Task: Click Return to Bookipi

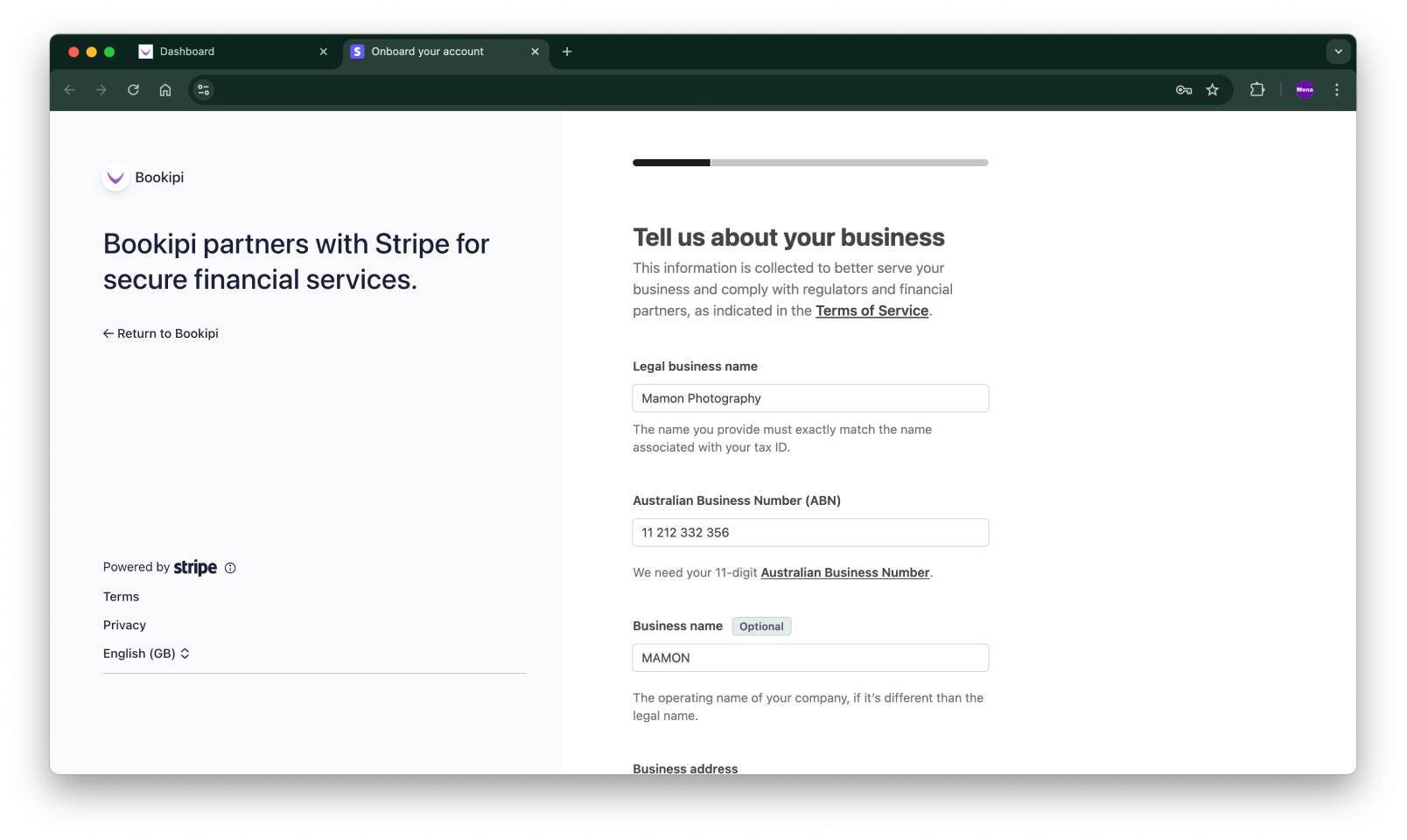Action: coord(161,333)
